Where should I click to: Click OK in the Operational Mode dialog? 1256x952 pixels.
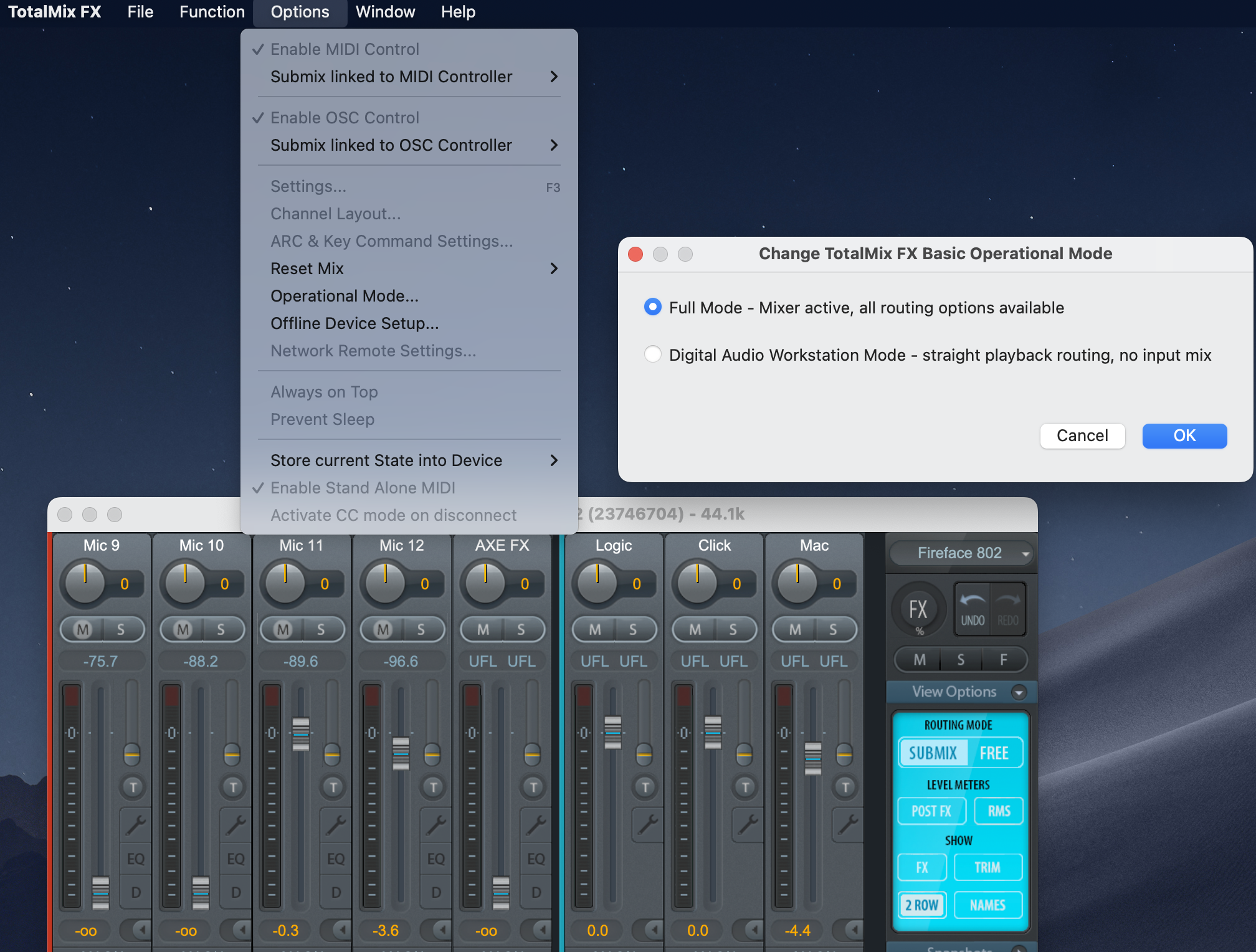click(1184, 436)
